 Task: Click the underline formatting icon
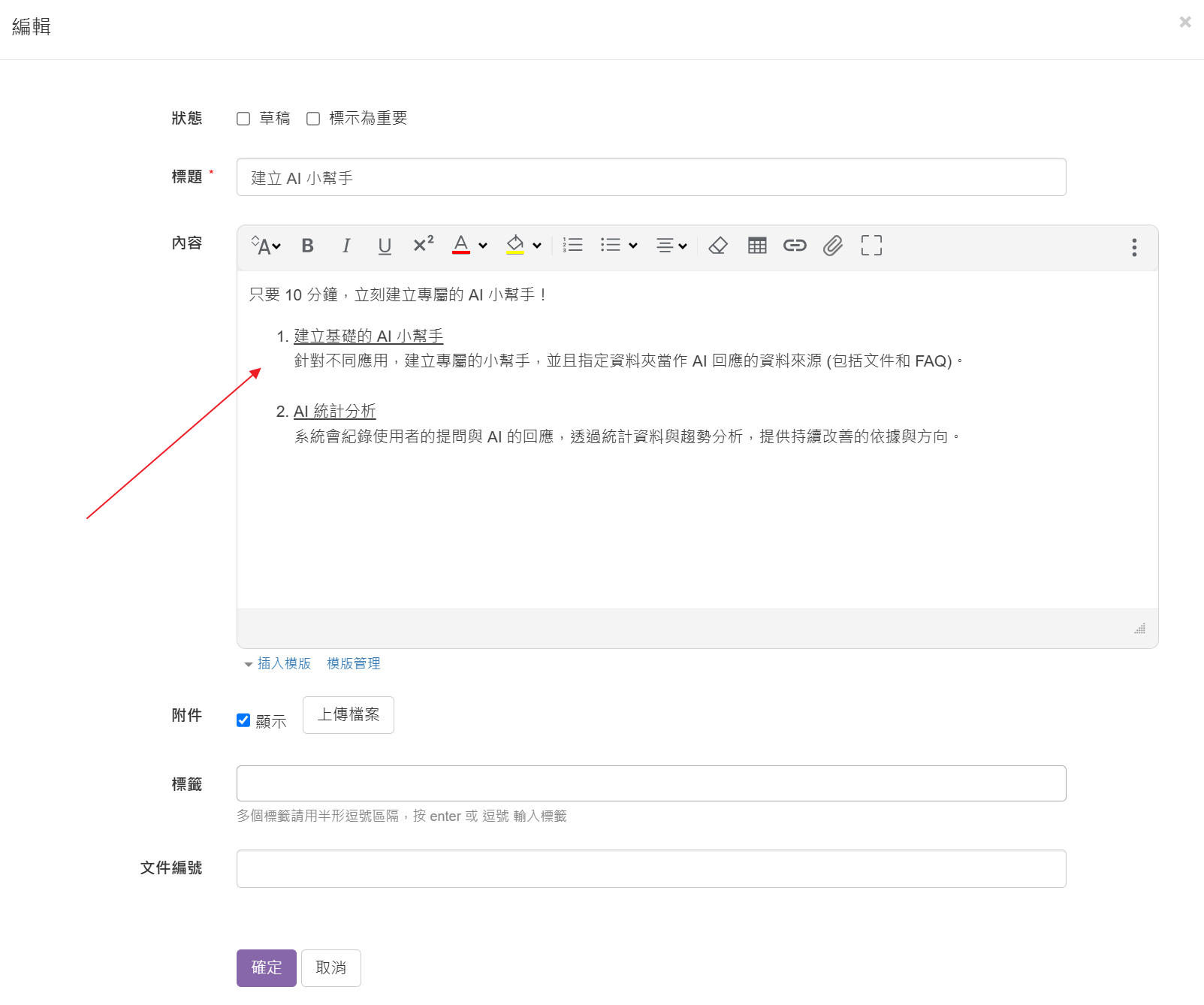pos(385,246)
